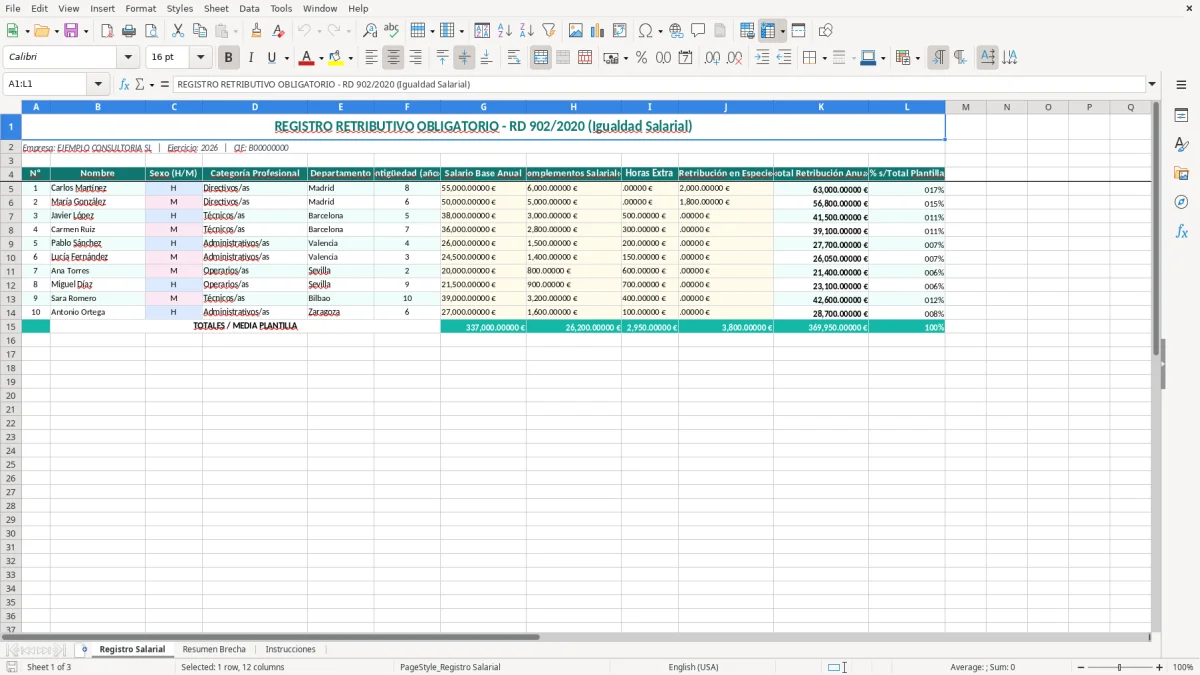
Task: Format the selection as date
Action: click(x=686, y=58)
